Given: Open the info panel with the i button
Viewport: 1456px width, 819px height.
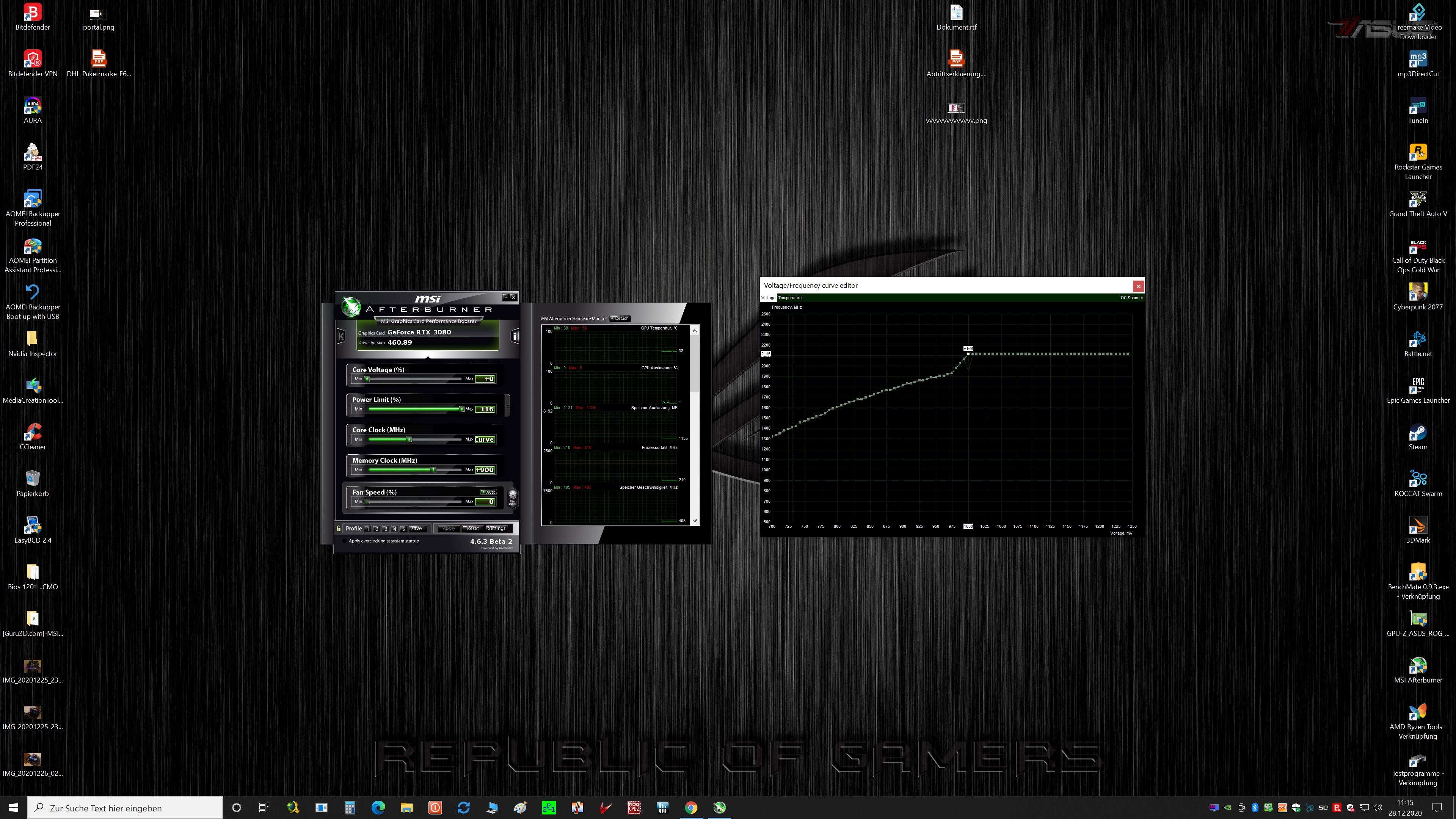Looking at the screenshot, I should click(x=515, y=336).
